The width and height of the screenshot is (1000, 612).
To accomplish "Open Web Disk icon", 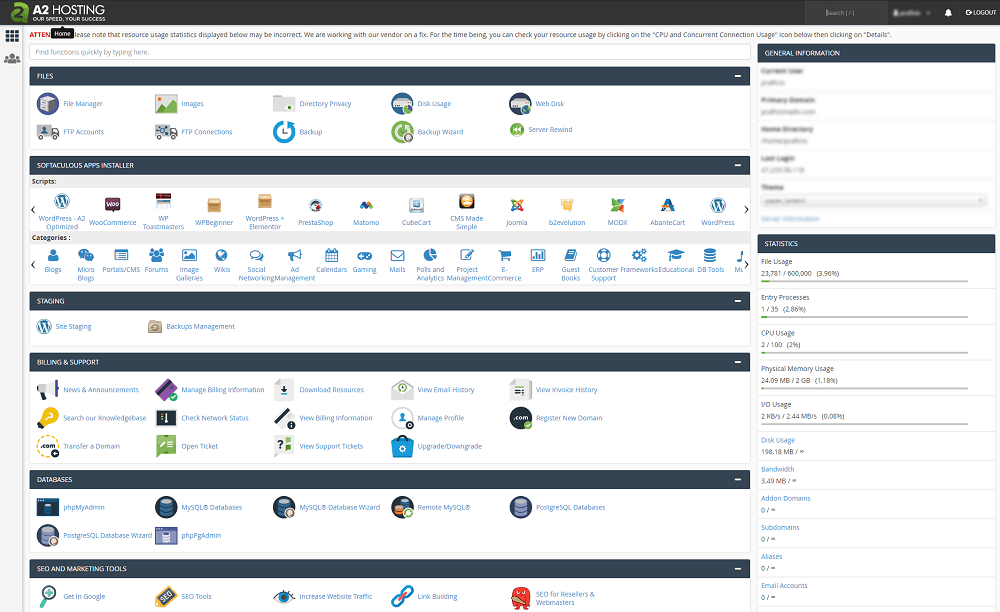I will coord(520,103).
